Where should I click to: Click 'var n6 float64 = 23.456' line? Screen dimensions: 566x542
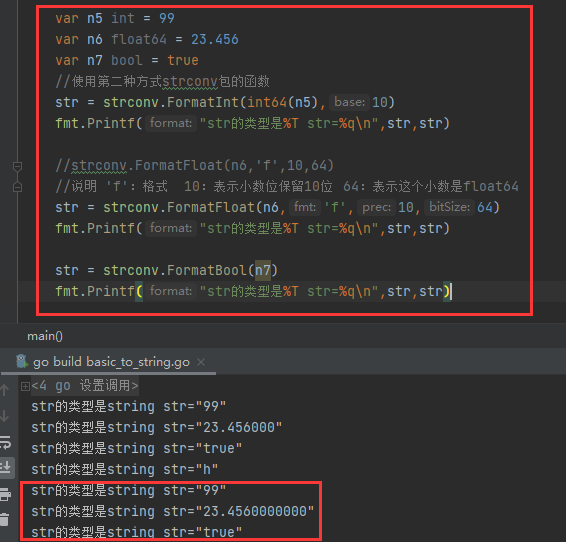pos(147,39)
